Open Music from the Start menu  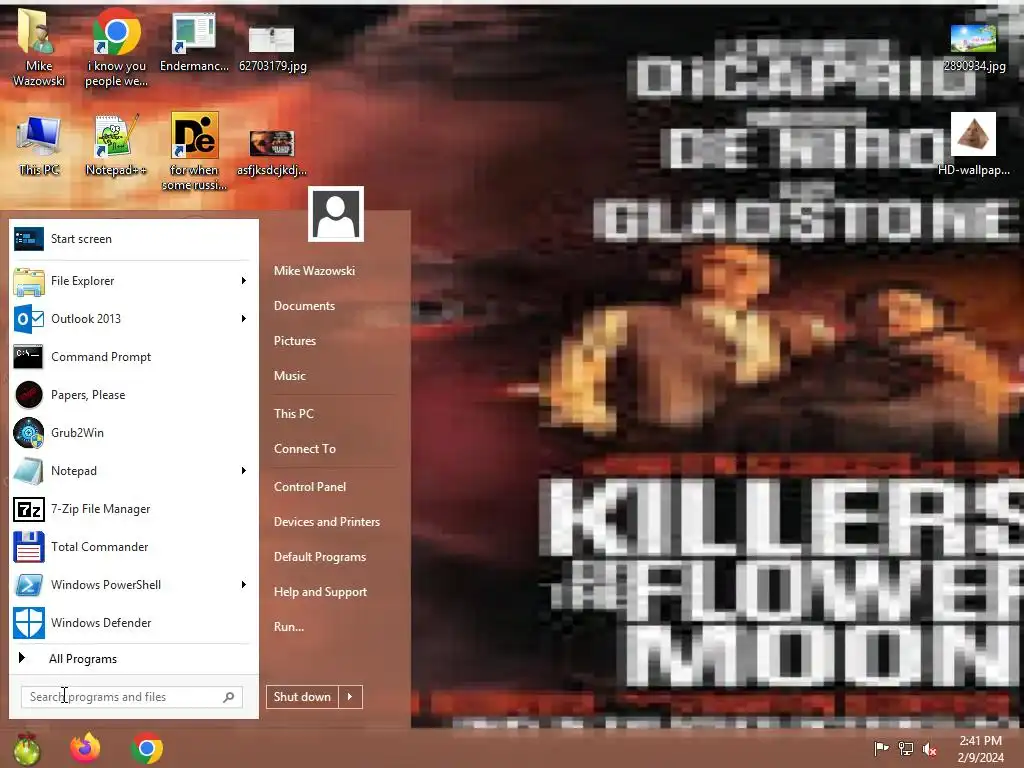(289, 376)
